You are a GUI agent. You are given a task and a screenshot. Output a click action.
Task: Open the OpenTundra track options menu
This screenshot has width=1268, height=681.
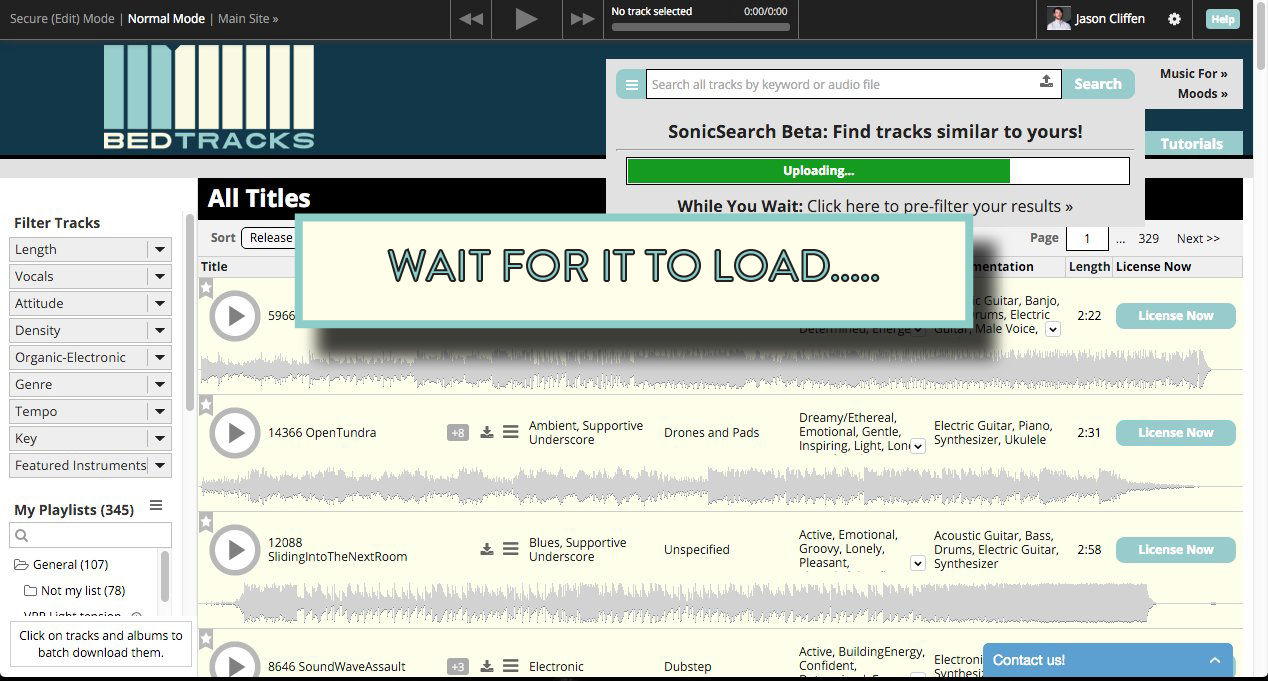510,433
